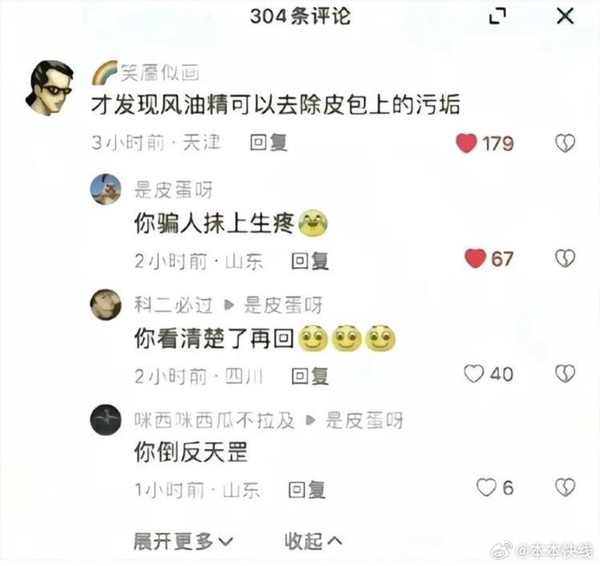Open 咪西咪西瓜不拉及's dark avatar

[106, 419]
